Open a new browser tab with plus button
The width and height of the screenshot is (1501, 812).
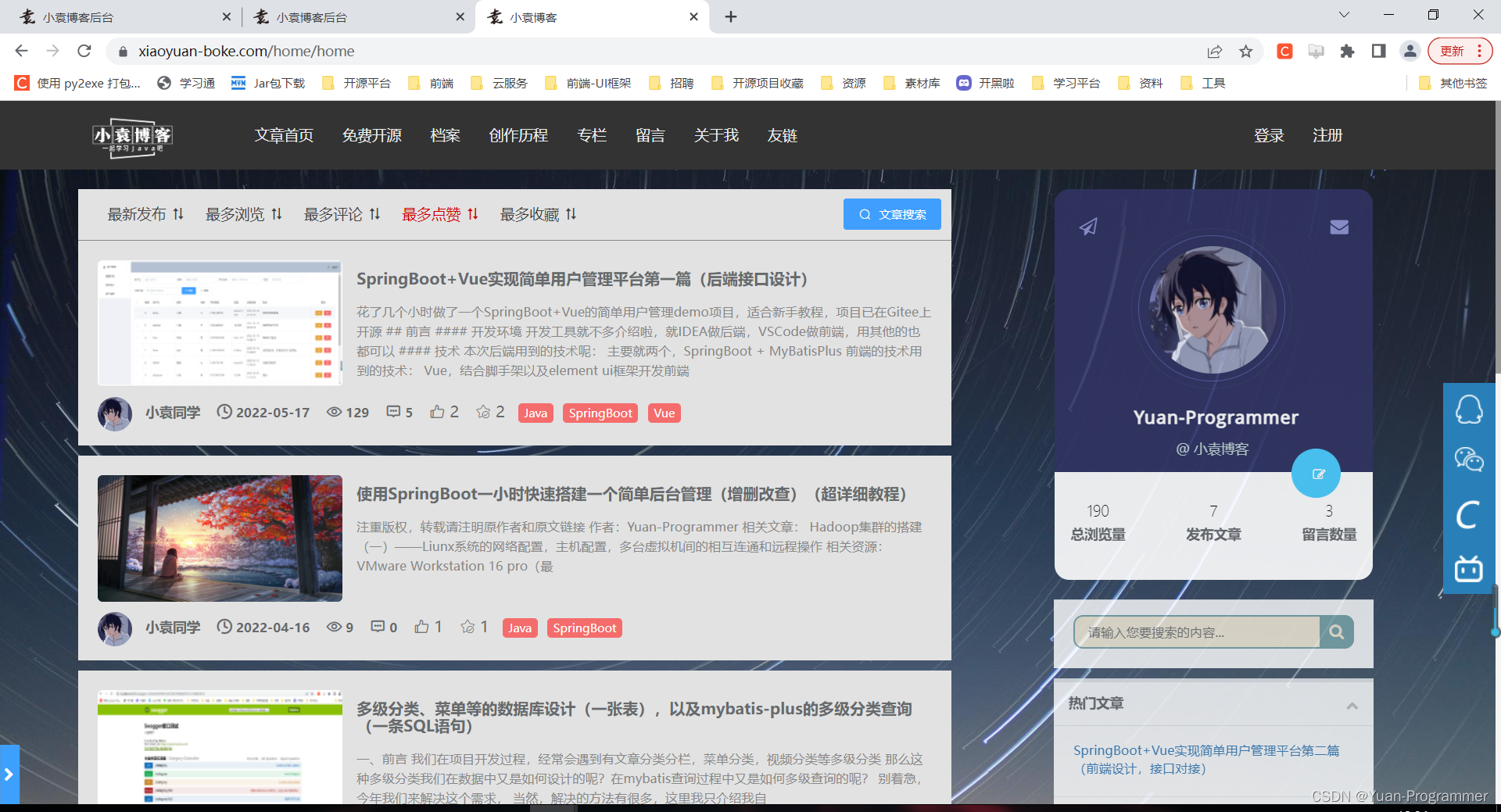tap(731, 16)
